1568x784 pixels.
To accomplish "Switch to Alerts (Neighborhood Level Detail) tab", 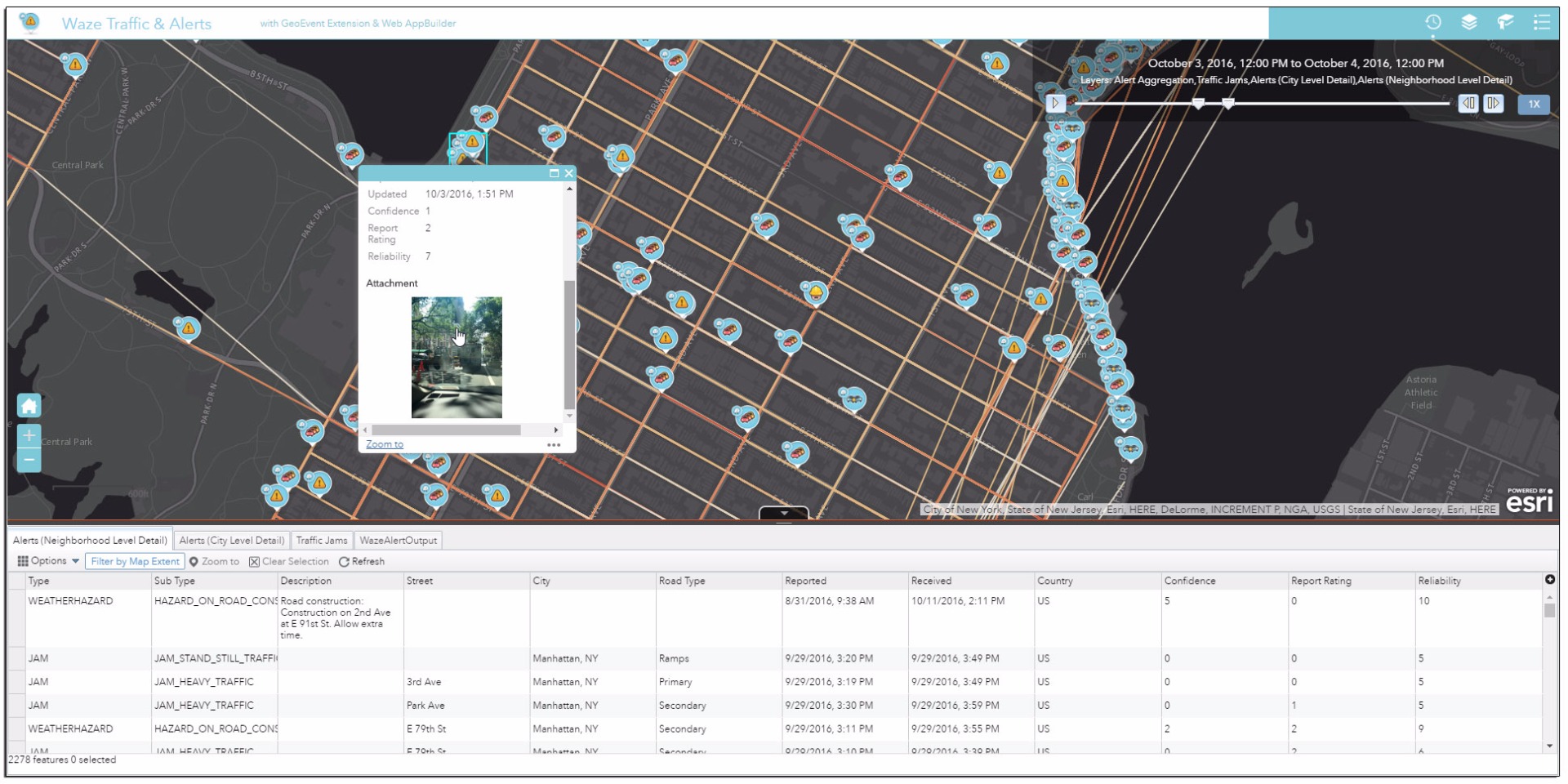I will tap(90, 540).
